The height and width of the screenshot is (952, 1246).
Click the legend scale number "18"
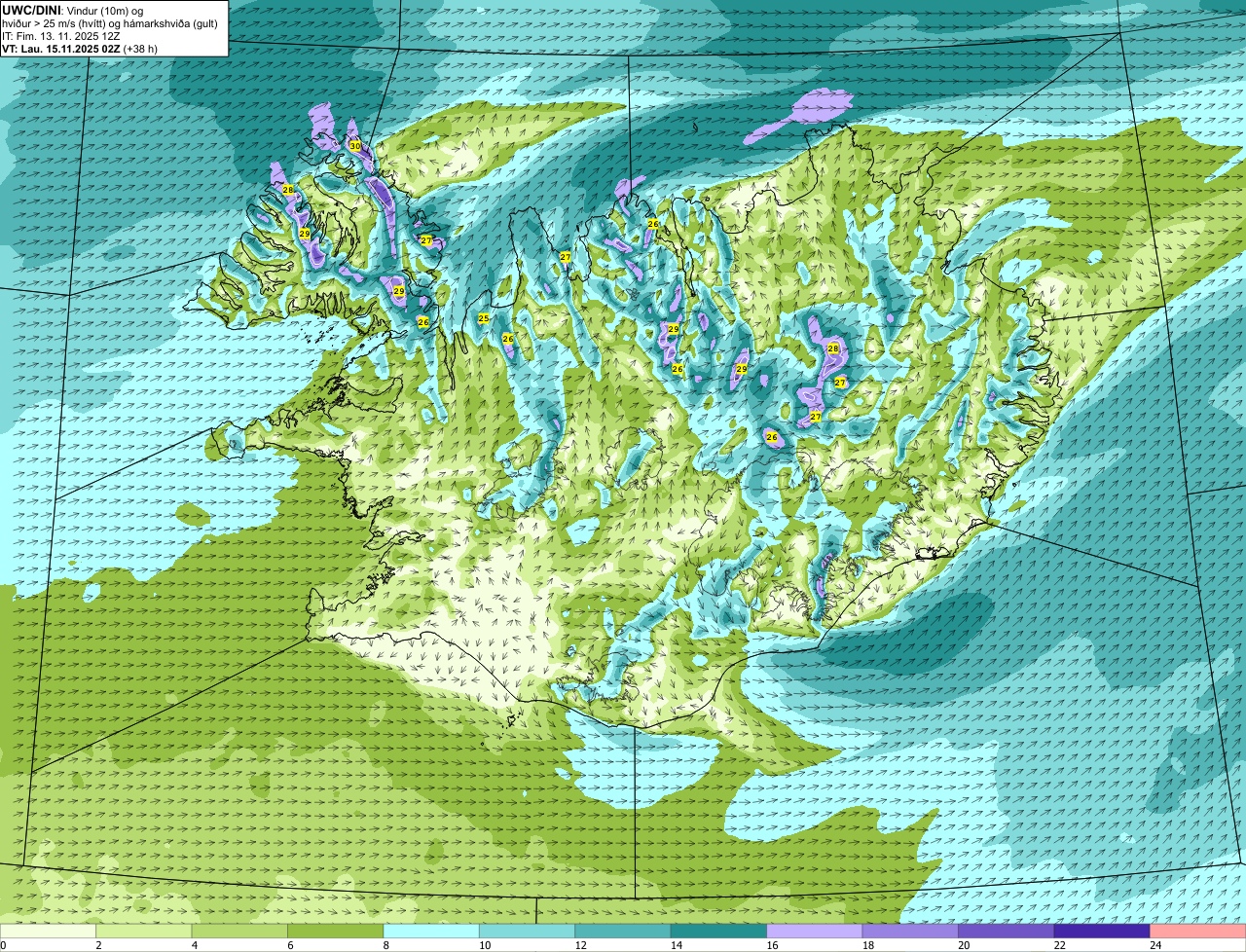[x=866, y=945]
